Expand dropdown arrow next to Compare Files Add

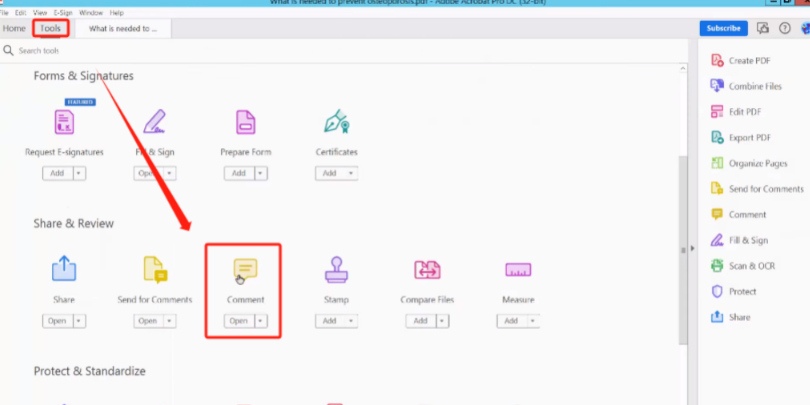(x=442, y=321)
